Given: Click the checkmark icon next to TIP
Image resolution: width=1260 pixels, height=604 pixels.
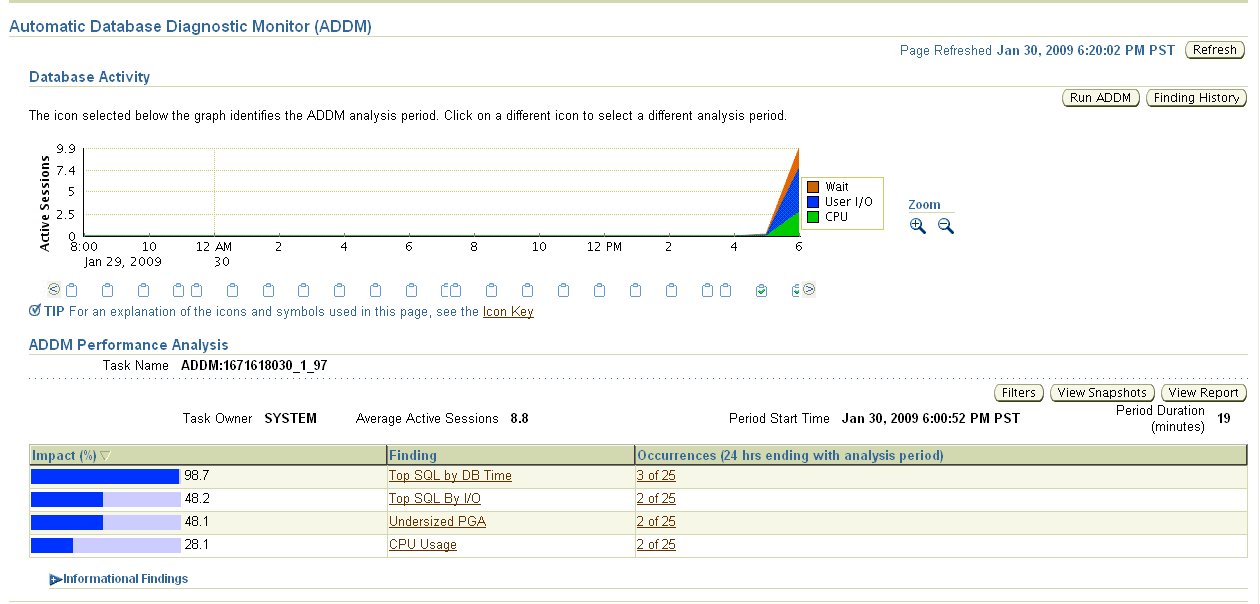Looking at the screenshot, I should tap(34, 311).
